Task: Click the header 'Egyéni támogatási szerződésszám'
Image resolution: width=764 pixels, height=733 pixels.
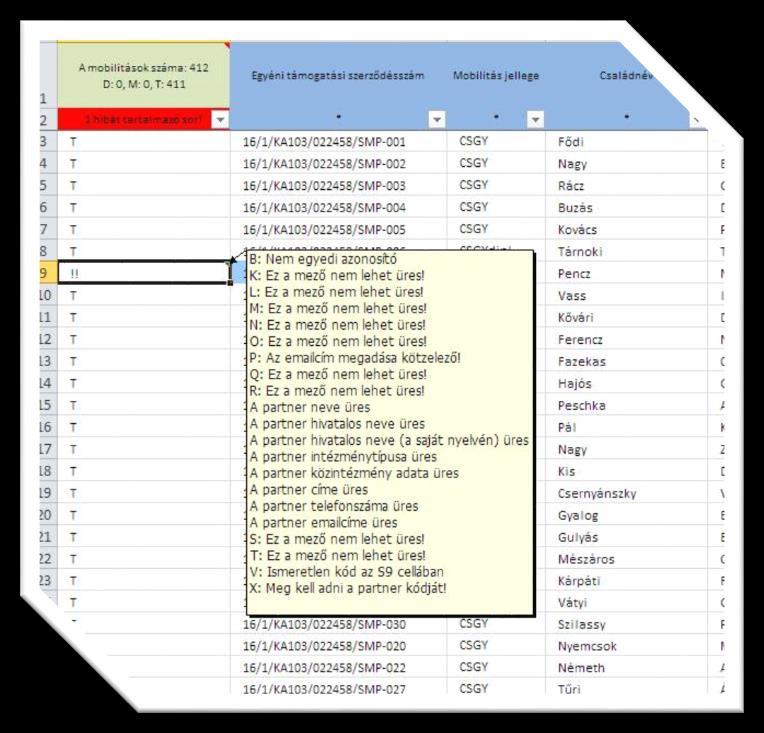Action: click(338, 76)
